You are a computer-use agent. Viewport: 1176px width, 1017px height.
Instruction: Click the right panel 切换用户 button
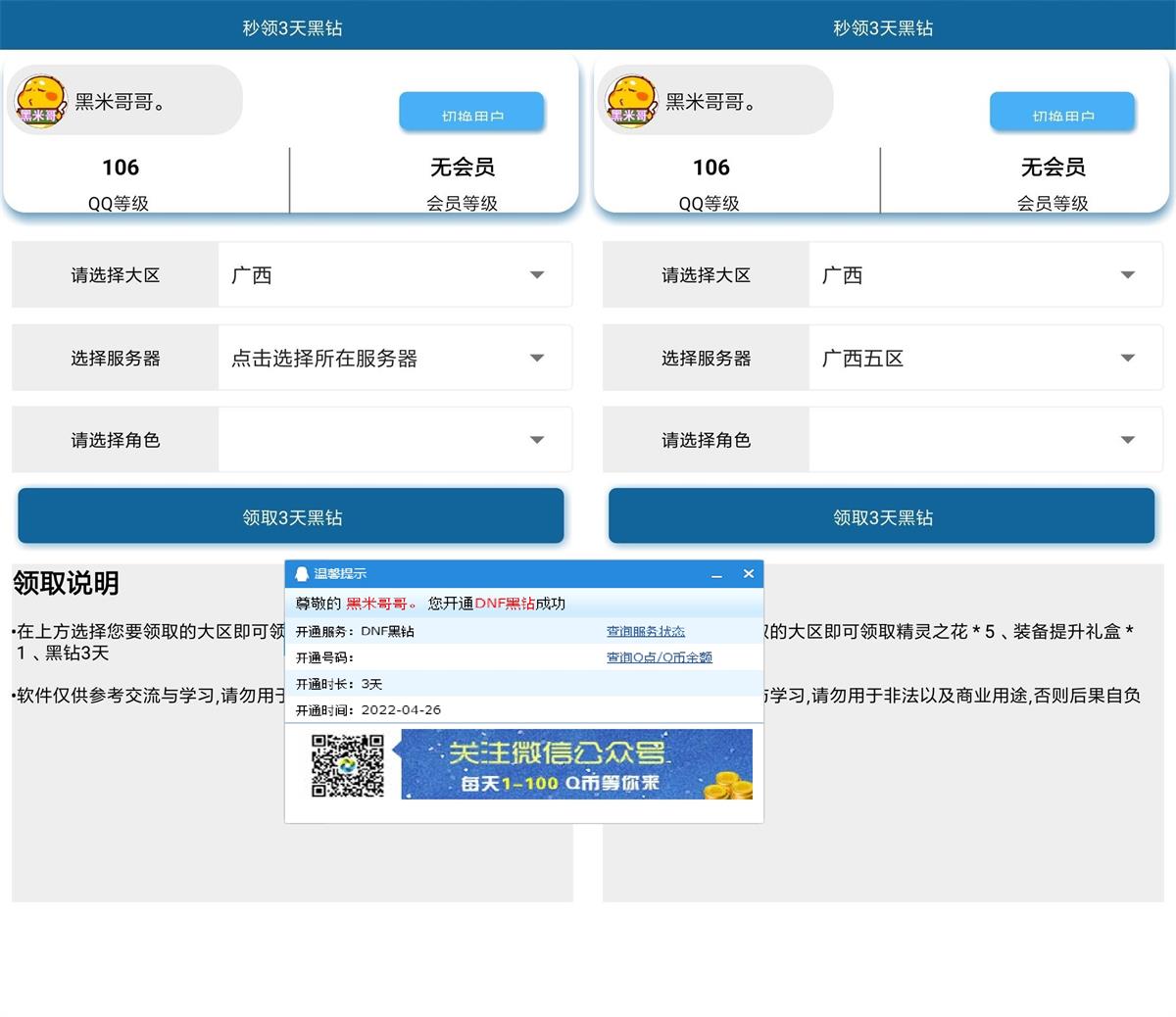click(1063, 111)
